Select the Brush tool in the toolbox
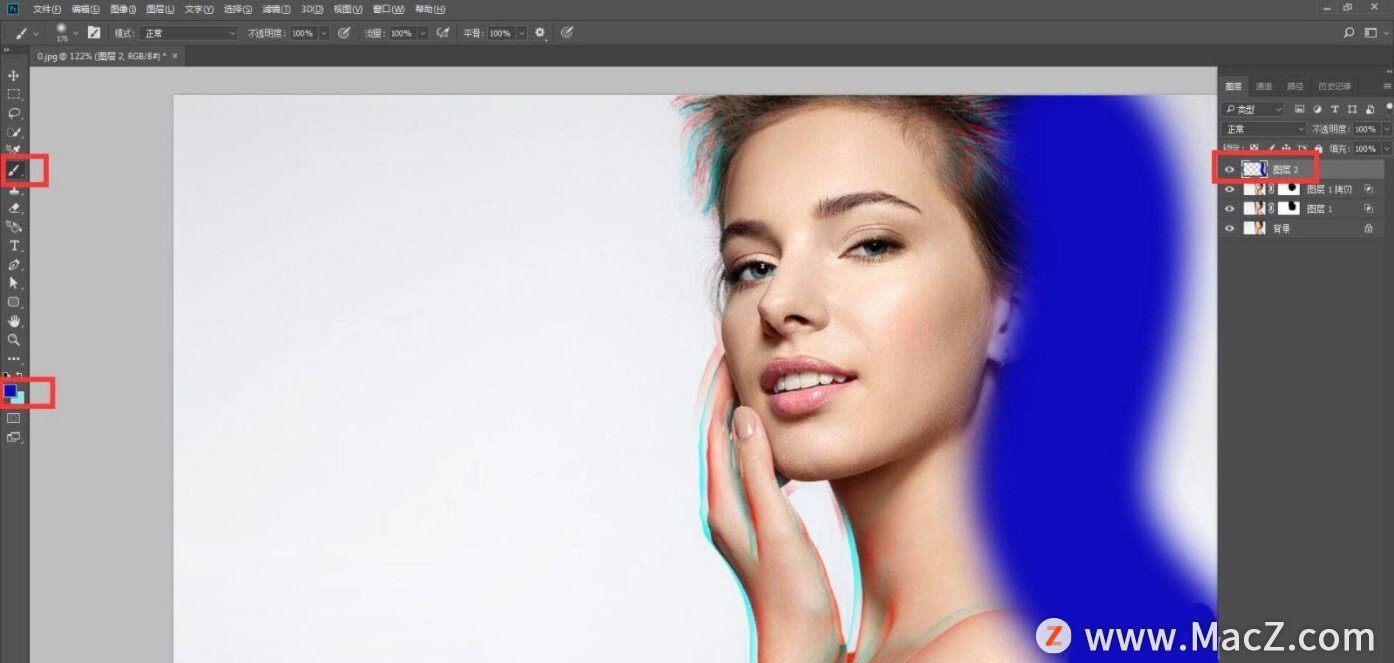This screenshot has height=663, width=1394. 14,170
